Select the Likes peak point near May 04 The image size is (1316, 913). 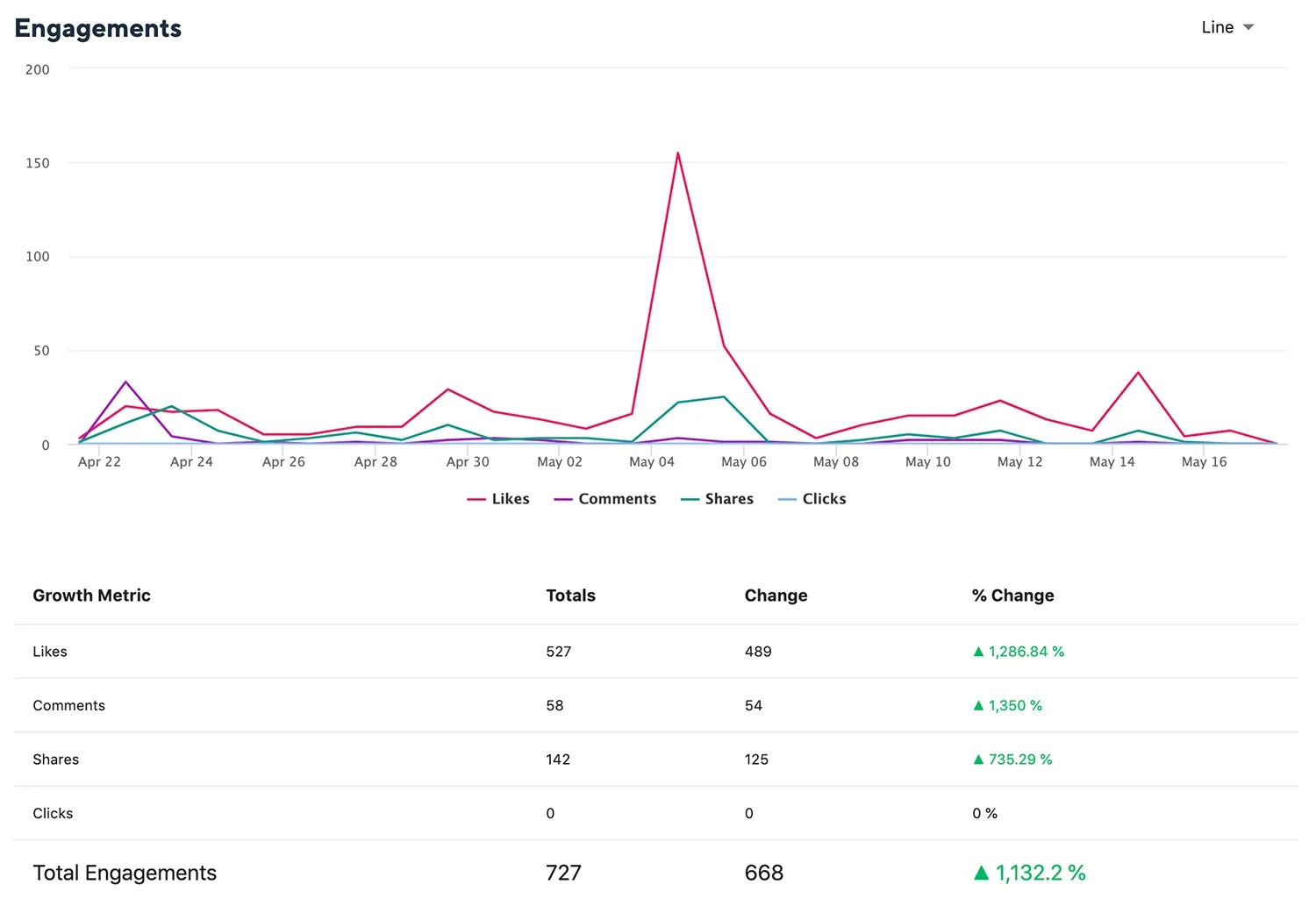pos(677,153)
